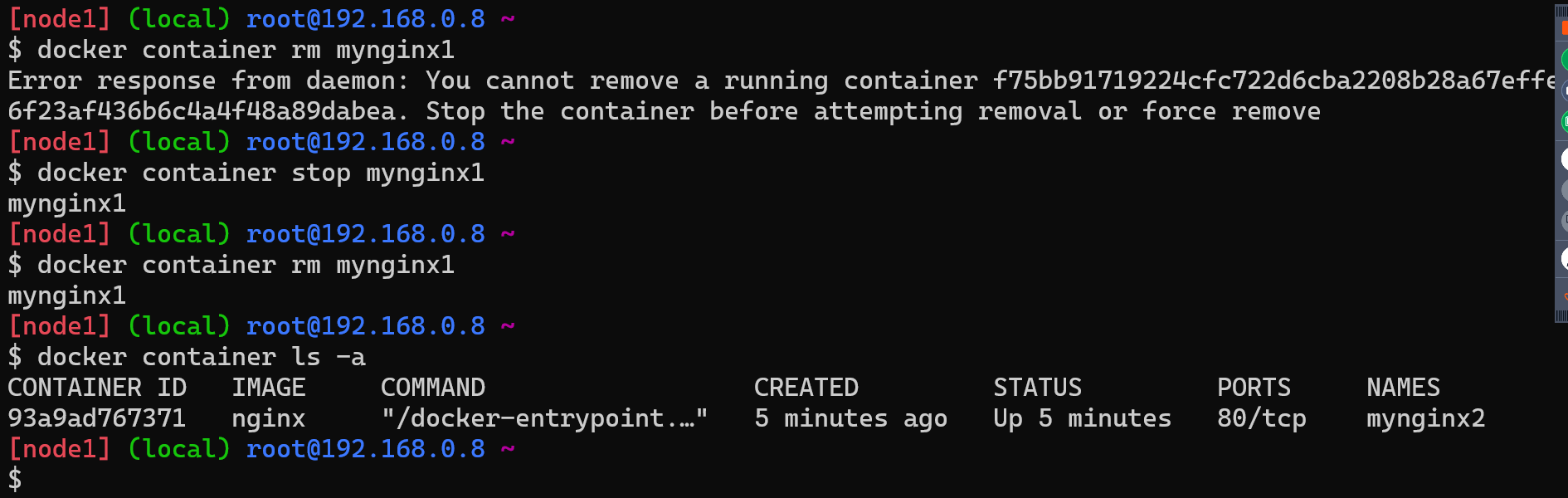
Task: Click the orange heart icon in the sidebar
Action: (x=1565, y=295)
